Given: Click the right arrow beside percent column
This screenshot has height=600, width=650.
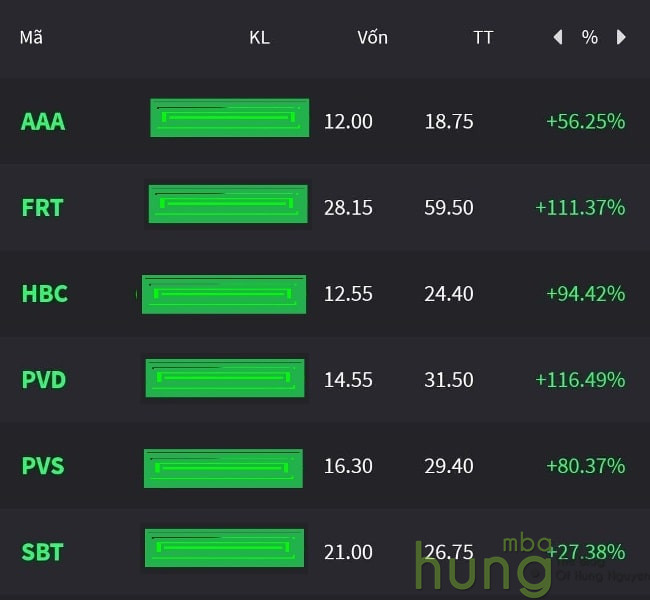Looking at the screenshot, I should (x=621, y=38).
